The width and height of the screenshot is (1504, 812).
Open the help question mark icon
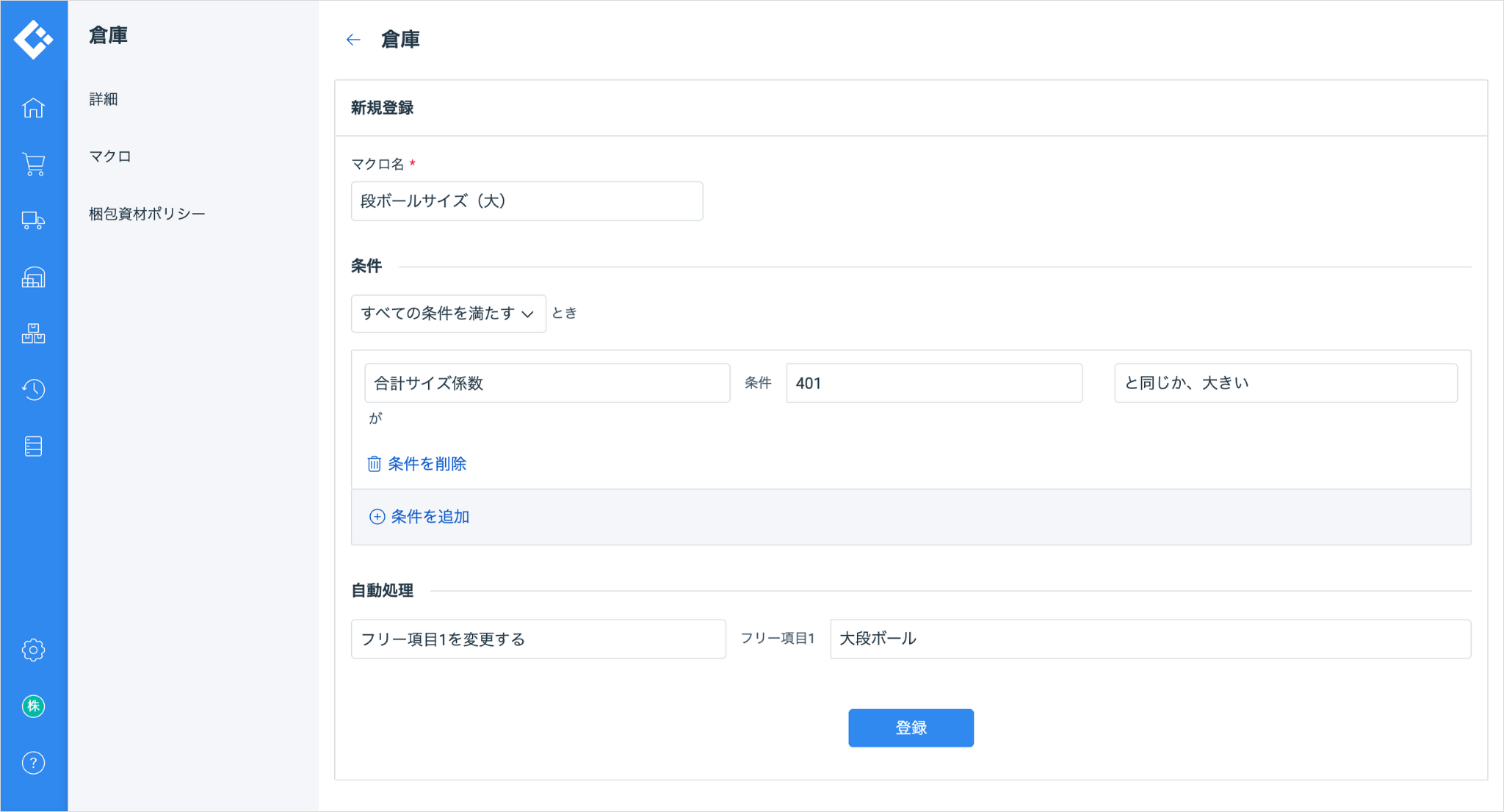coord(33,763)
